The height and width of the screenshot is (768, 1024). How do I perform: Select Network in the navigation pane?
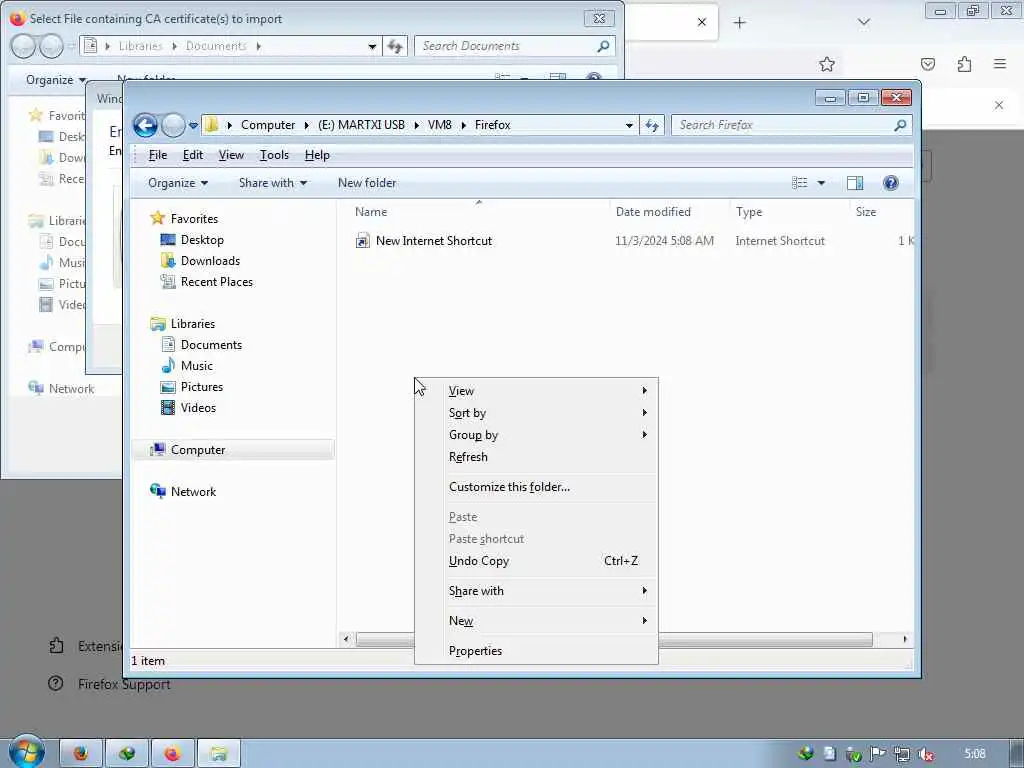[x=193, y=492]
